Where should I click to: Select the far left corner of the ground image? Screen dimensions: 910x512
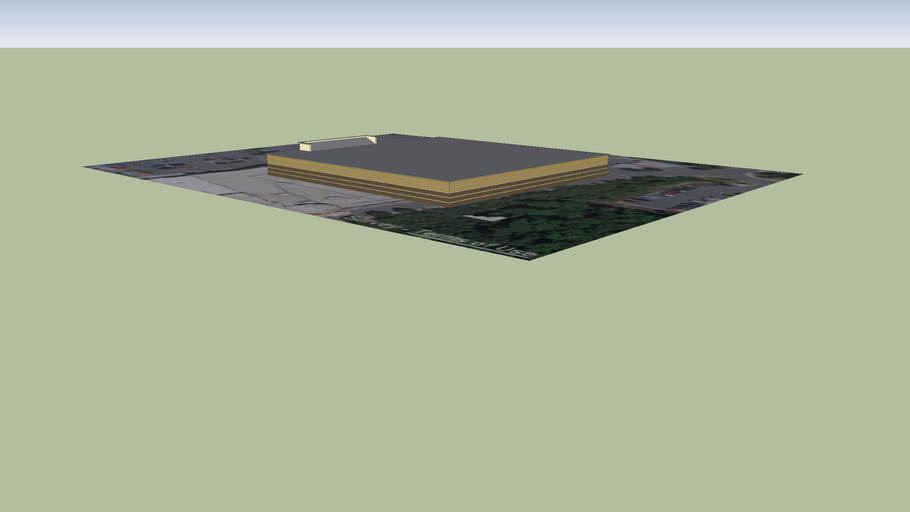[87, 167]
